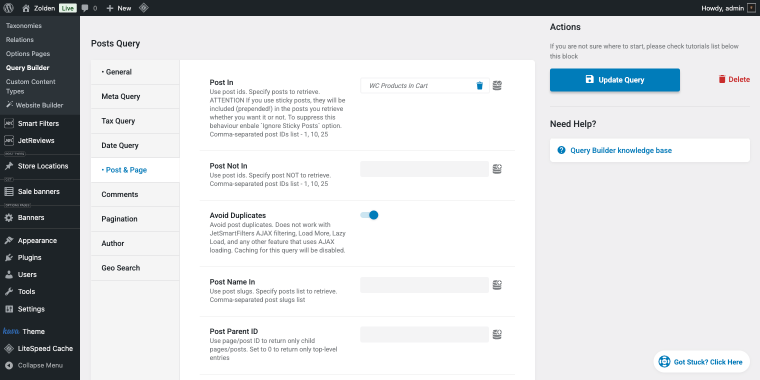
Task: Switch to the General tab
Action: (135, 72)
